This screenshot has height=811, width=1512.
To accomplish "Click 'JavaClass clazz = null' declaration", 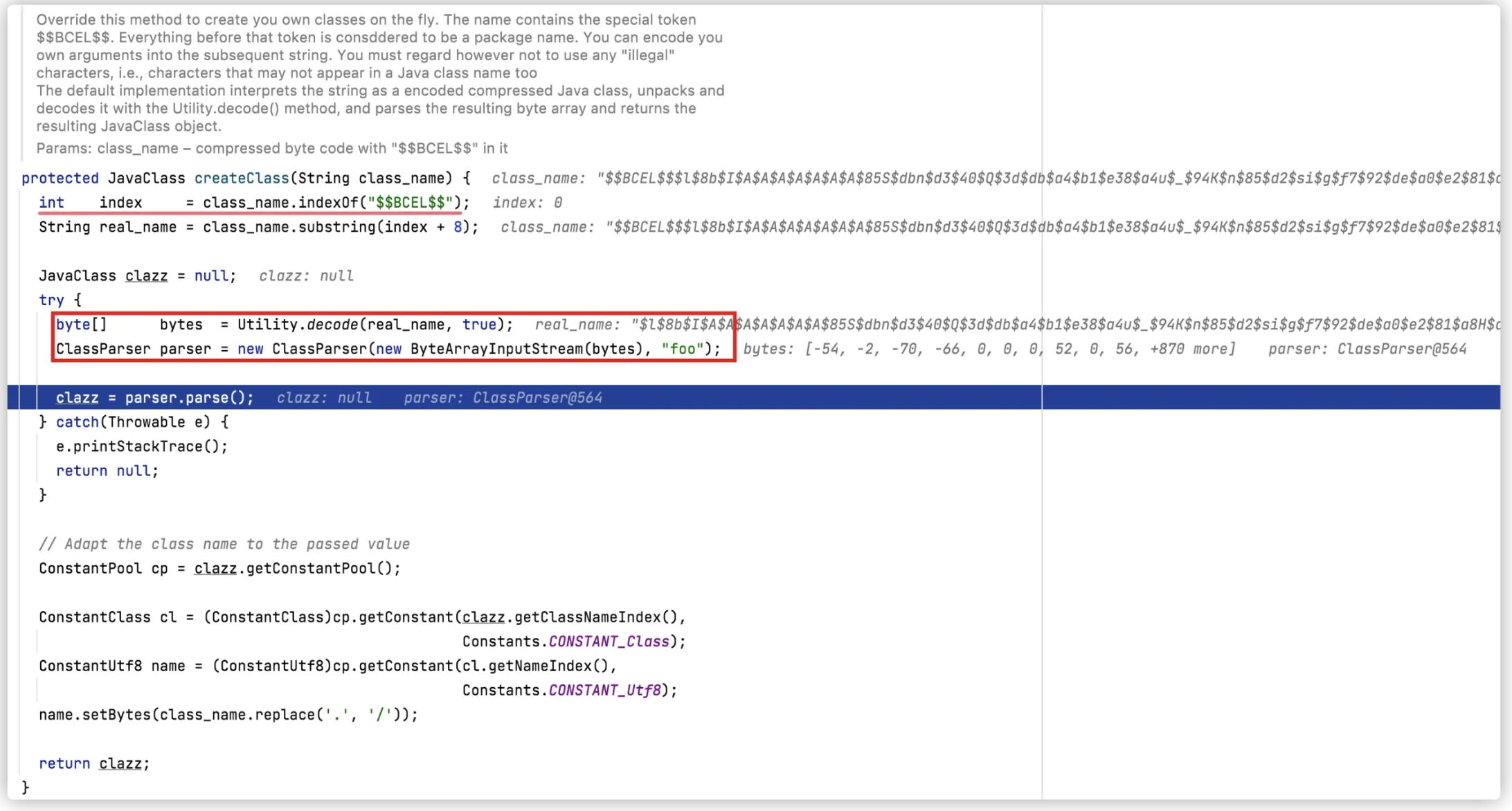I will (136, 276).
